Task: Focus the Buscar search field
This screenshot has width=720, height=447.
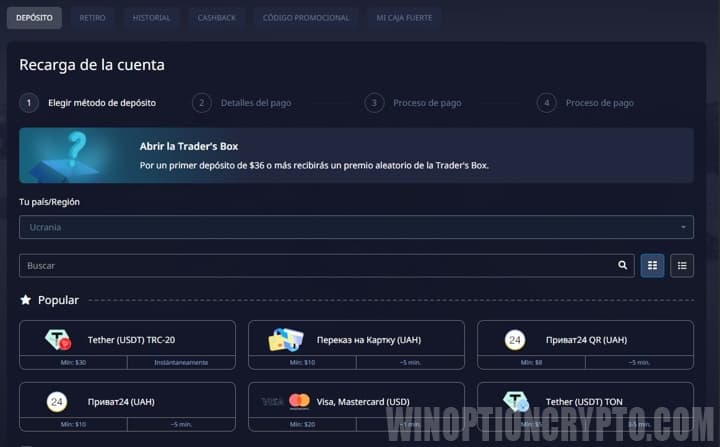Action: (x=327, y=266)
